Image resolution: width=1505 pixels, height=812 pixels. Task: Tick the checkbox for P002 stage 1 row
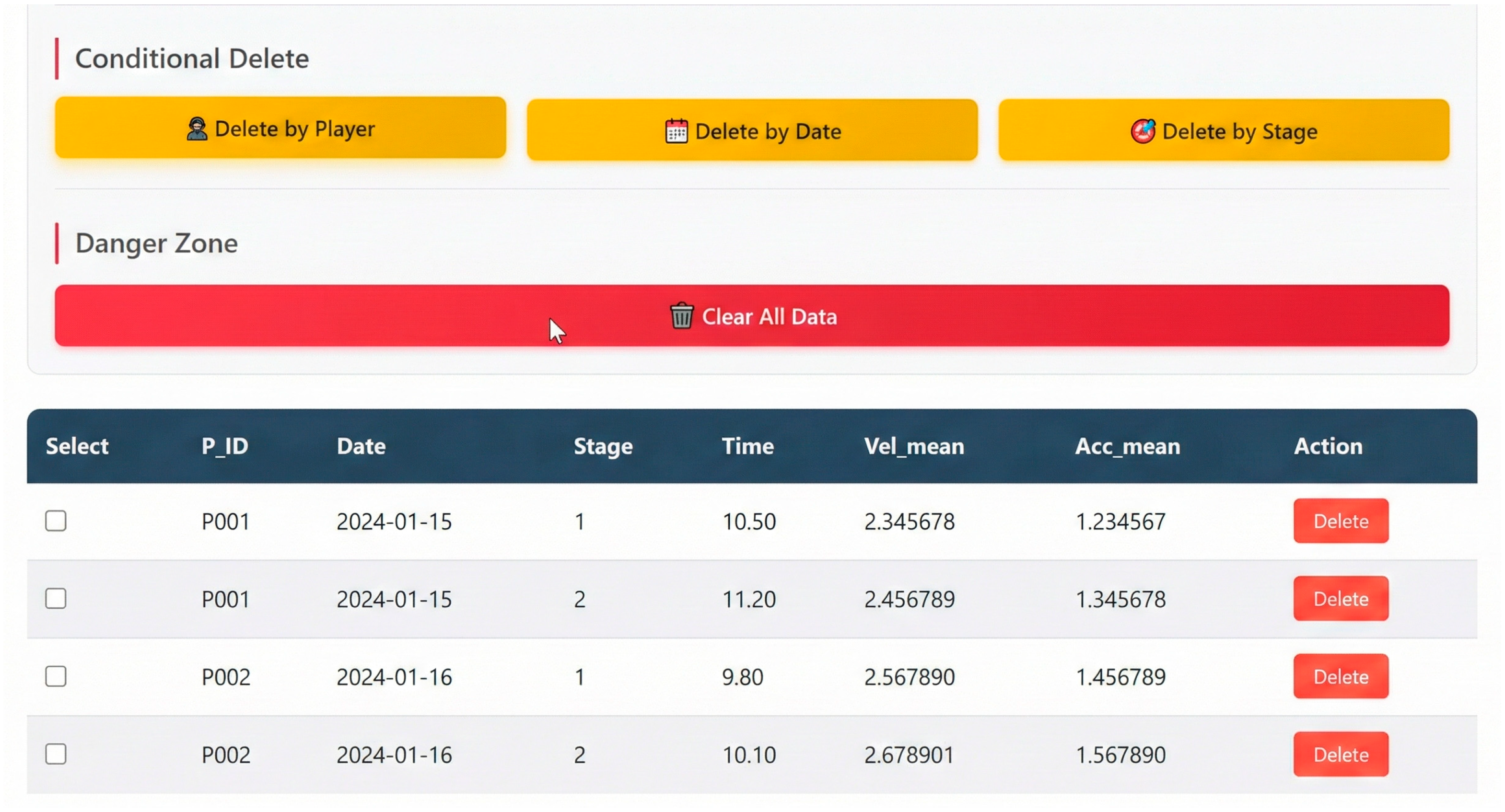point(56,676)
